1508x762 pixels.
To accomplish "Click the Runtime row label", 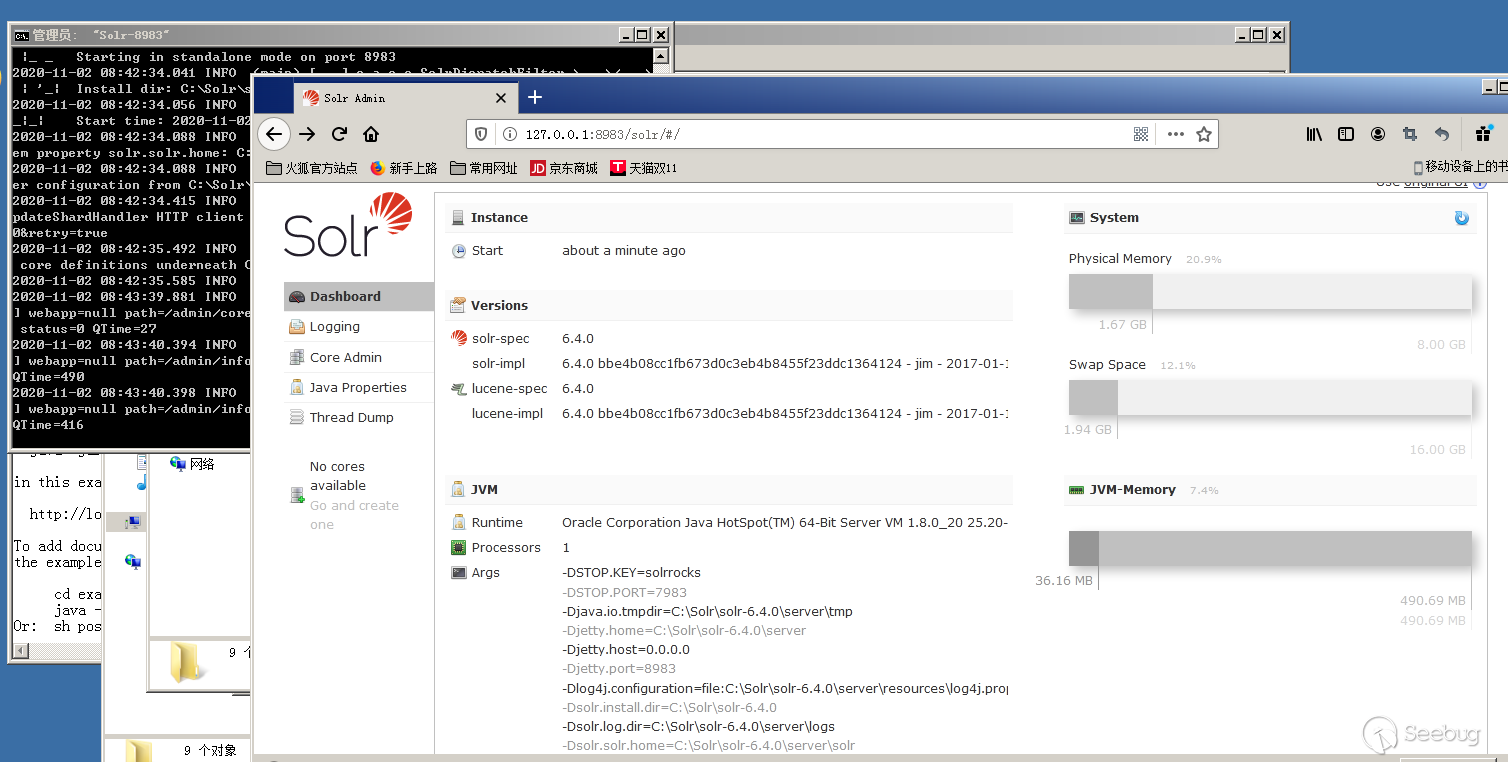I will pos(497,523).
